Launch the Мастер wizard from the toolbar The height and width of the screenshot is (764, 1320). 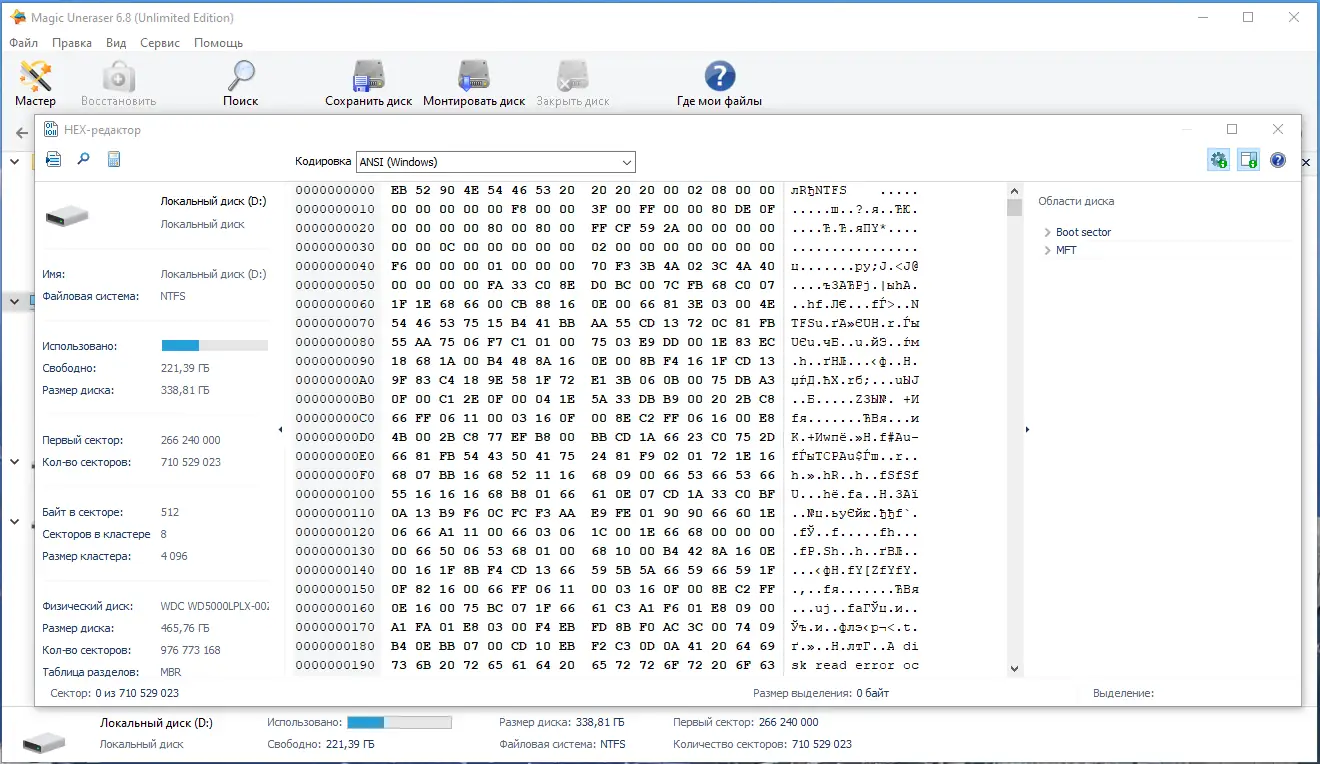(x=35, y=83)
